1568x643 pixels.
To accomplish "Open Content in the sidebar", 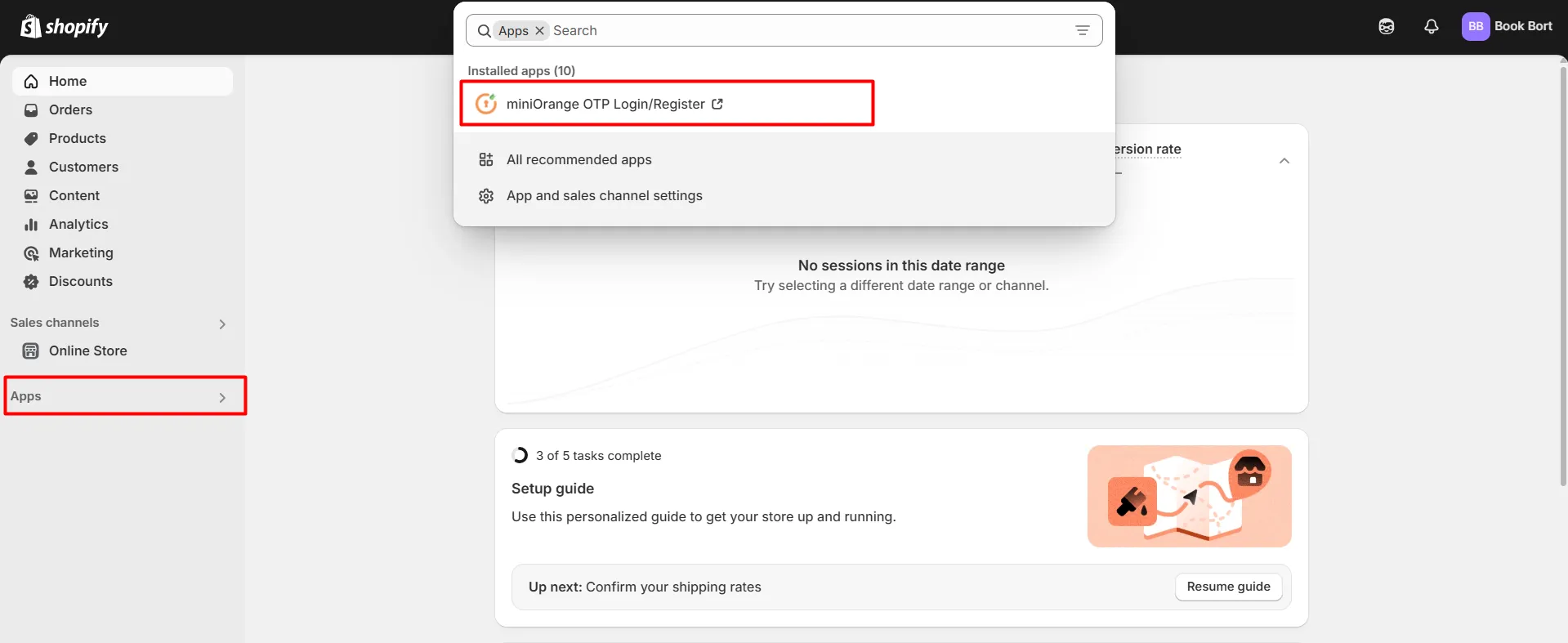I will point(123,195).
